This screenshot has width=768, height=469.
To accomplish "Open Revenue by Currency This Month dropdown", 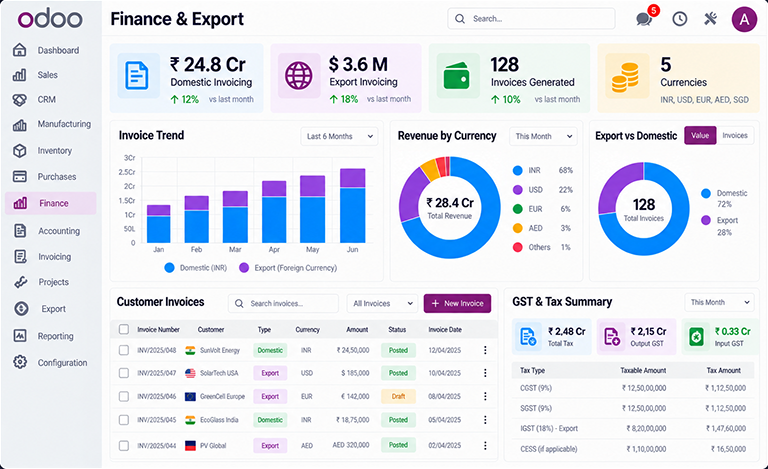I will pyautogui.click(x=543, y=136).
